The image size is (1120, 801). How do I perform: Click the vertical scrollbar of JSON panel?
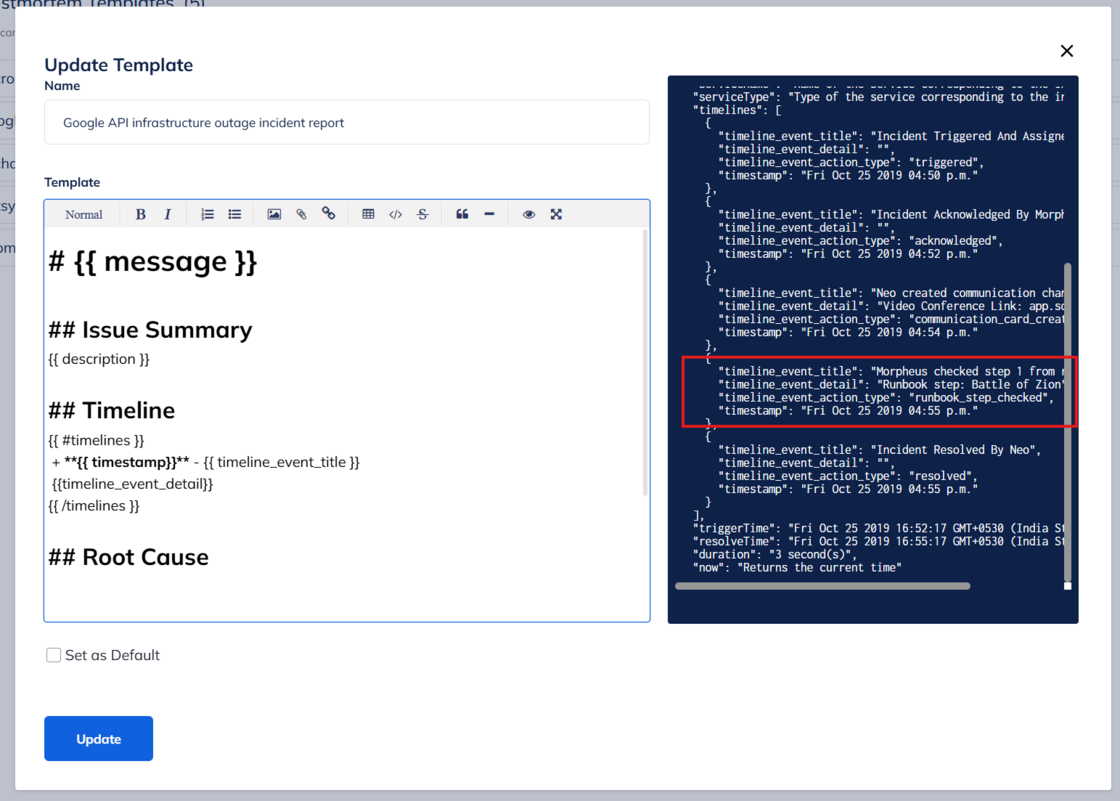[x=1068, y=422]
